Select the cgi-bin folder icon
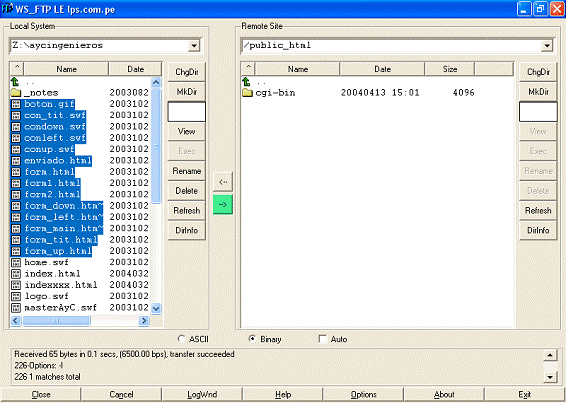 (x=247, y=93)
